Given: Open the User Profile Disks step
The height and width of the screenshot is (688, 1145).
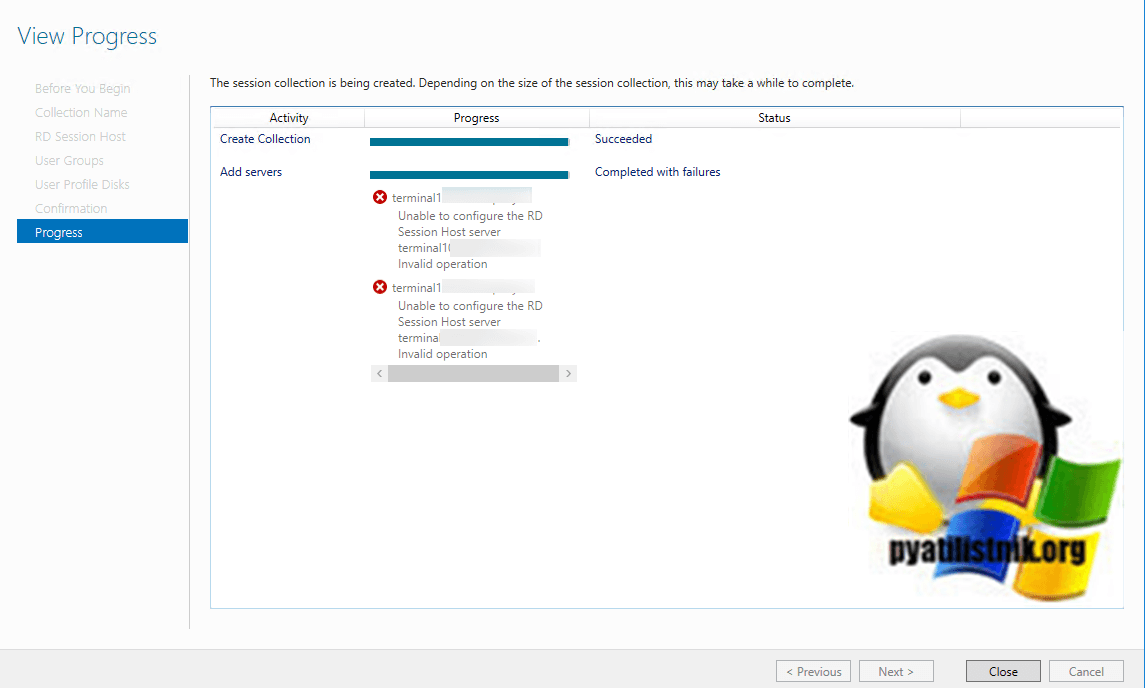Looking at the screenshot, I should click(82, 184).
